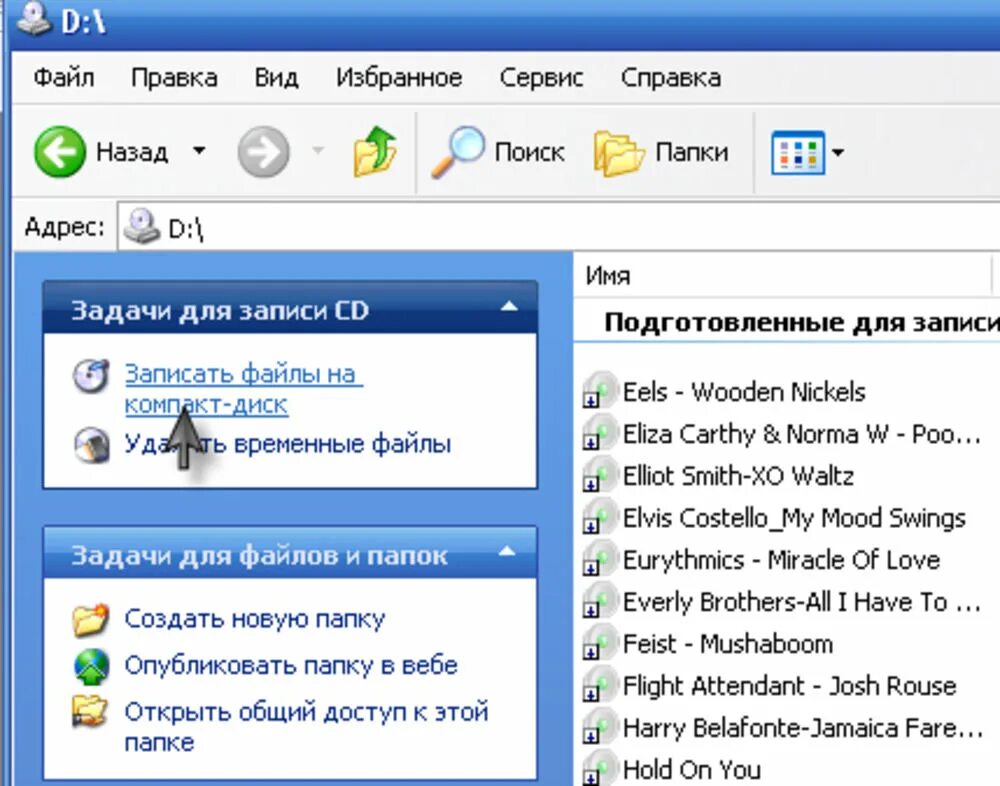
Task: Select file Hold On You
Action: click(x=692, y=769)
